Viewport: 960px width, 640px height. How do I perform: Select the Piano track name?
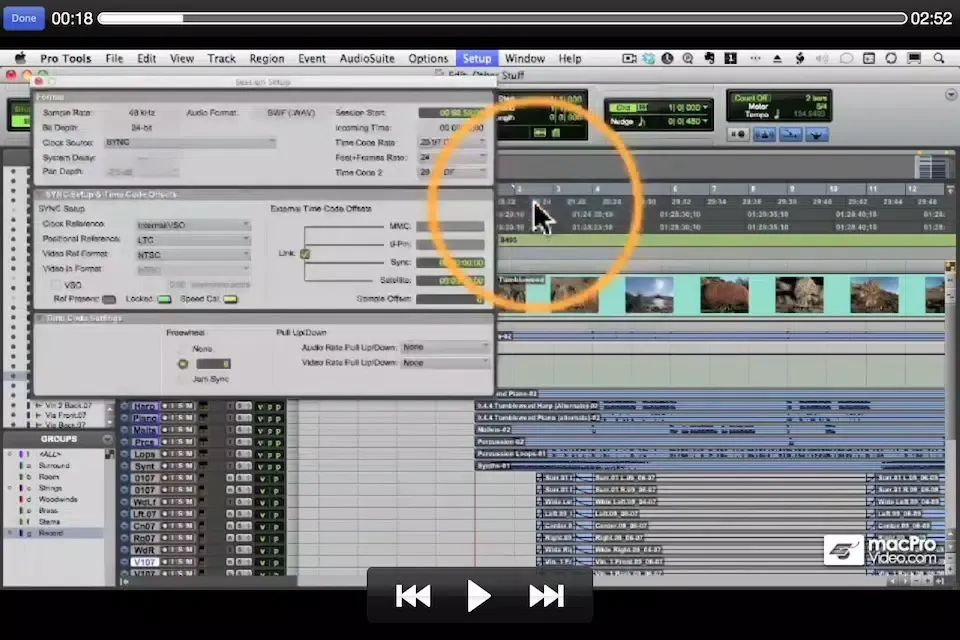[144, 418]
